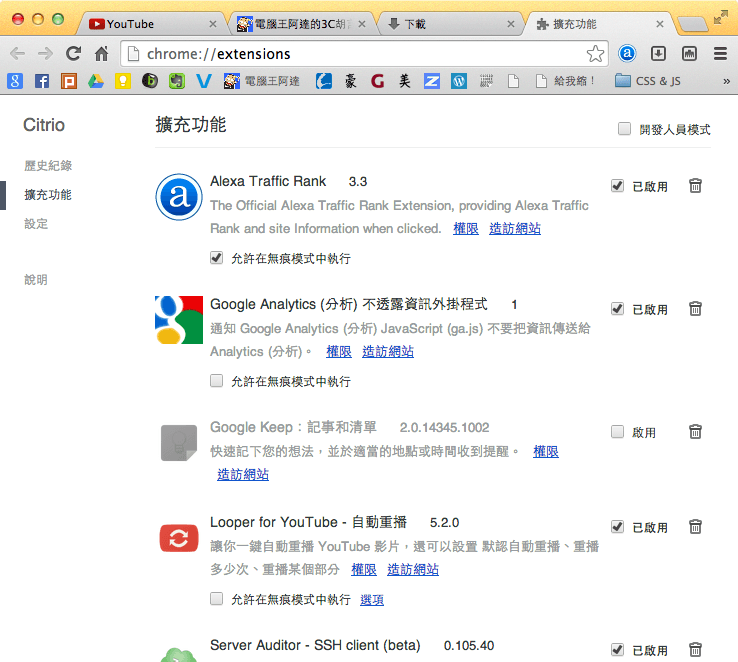Open the 電腦王阿達 bookmark
The height and width of the screenshot is (662, 738).
click(x=262, y=81)
